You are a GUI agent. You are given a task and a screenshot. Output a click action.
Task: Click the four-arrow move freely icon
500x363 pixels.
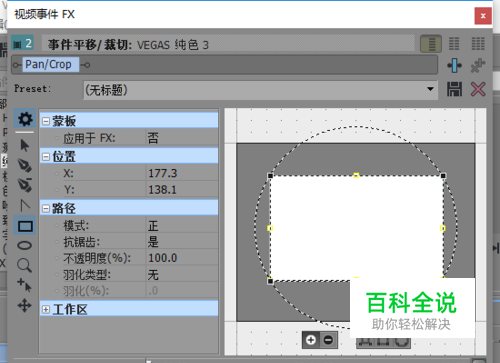(x=25, y=305)
